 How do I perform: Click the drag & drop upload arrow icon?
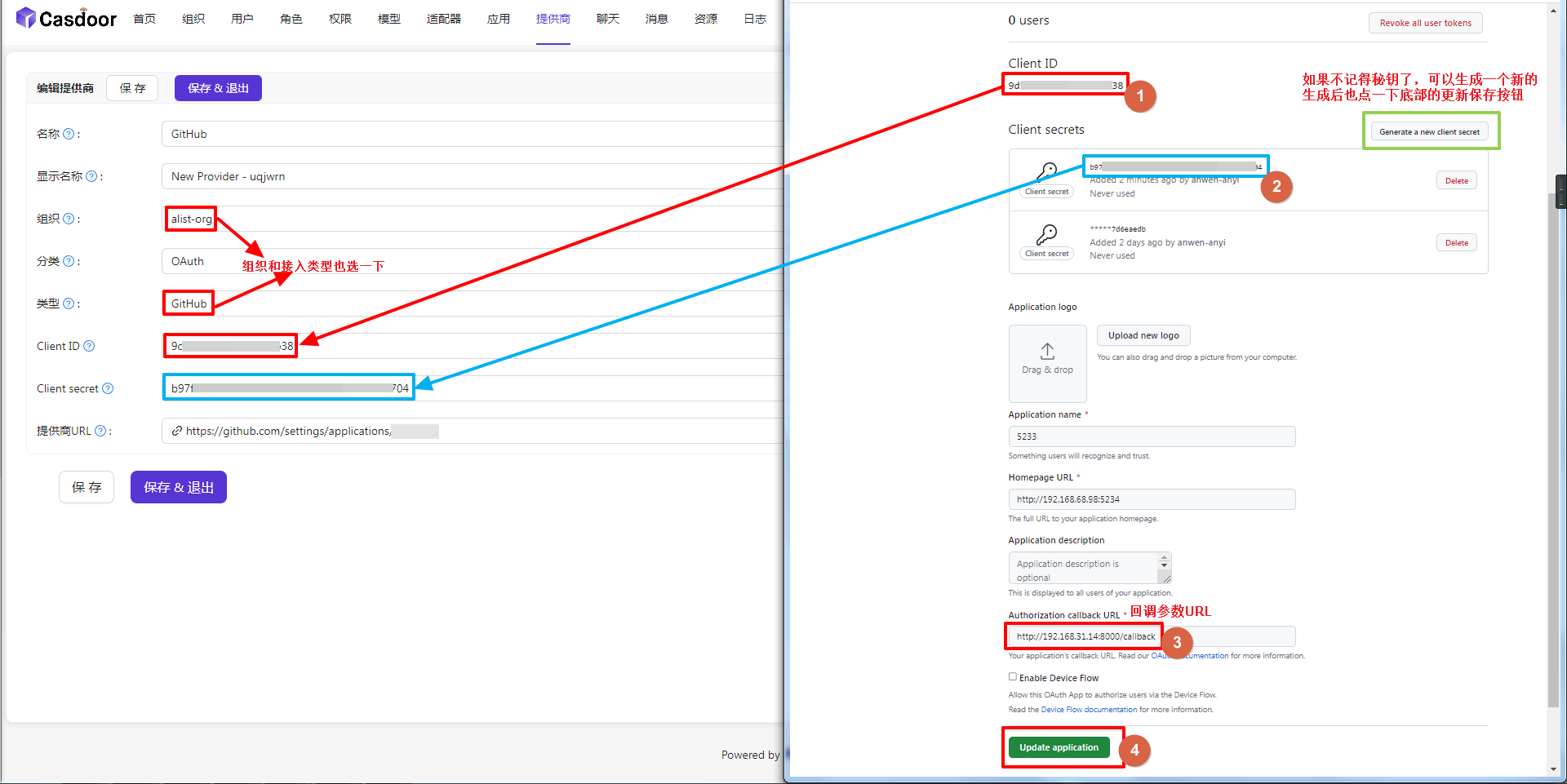(1047, 351)
